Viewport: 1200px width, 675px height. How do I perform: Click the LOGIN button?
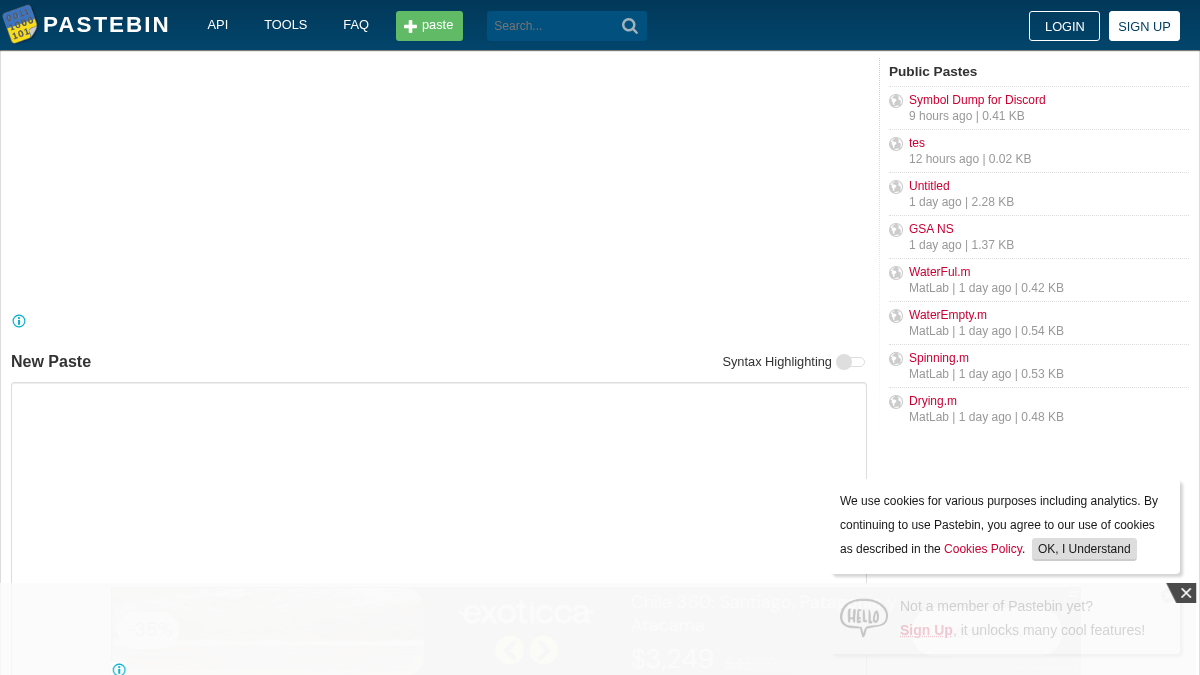1064,26
